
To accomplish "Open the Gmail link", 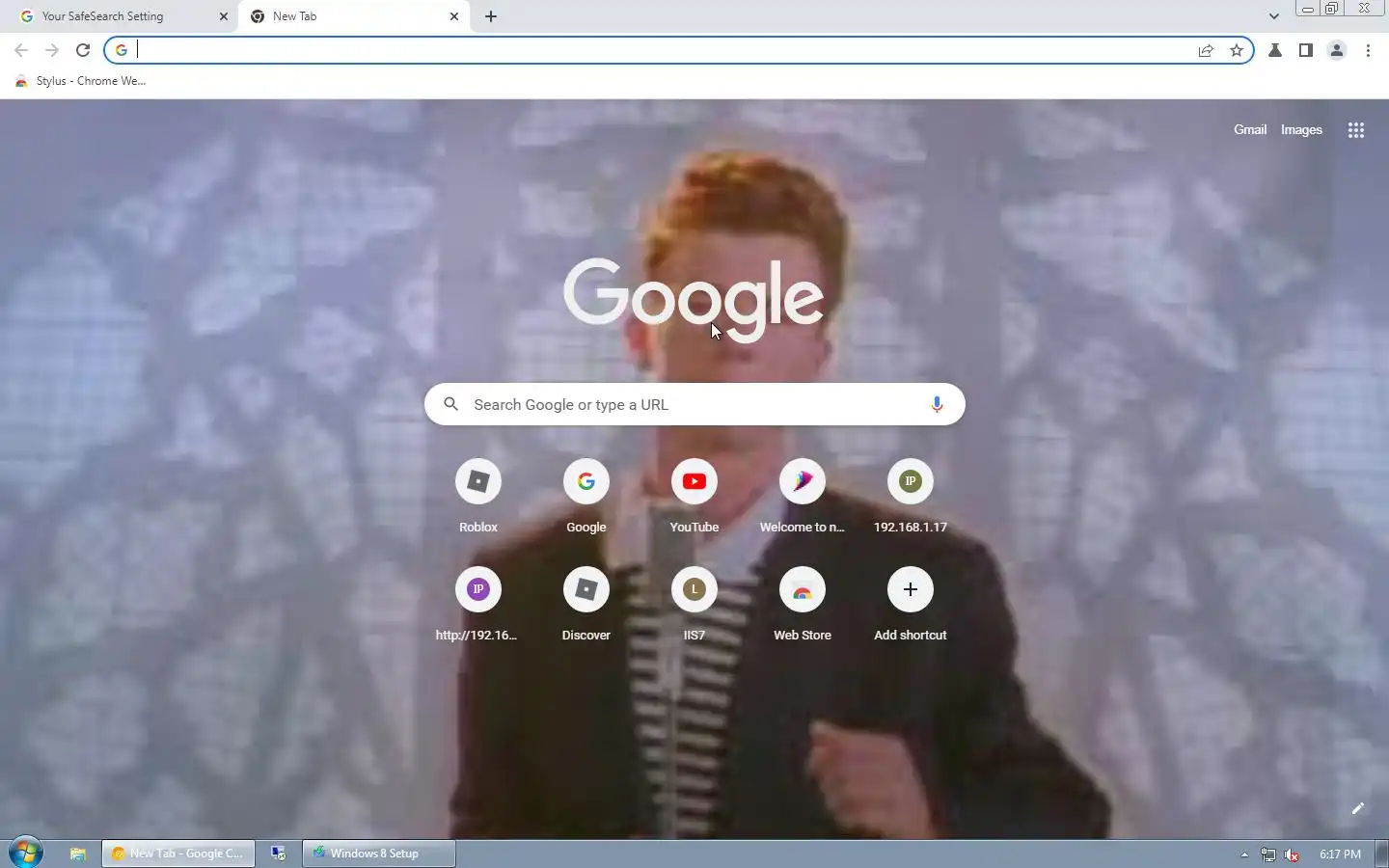I will click(x=1250, y=129).
